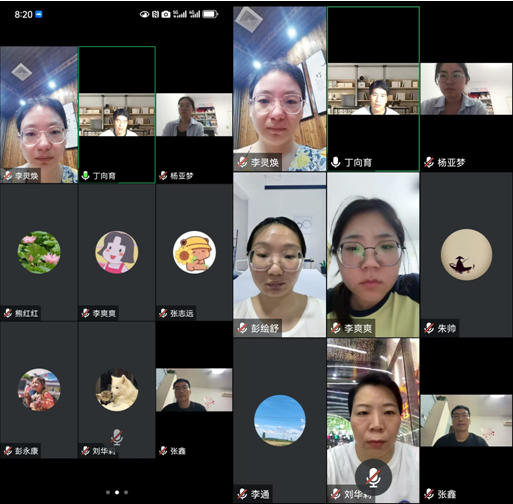
Task: Click muted mic icon beside 熊红红
Action: [8, 313]
